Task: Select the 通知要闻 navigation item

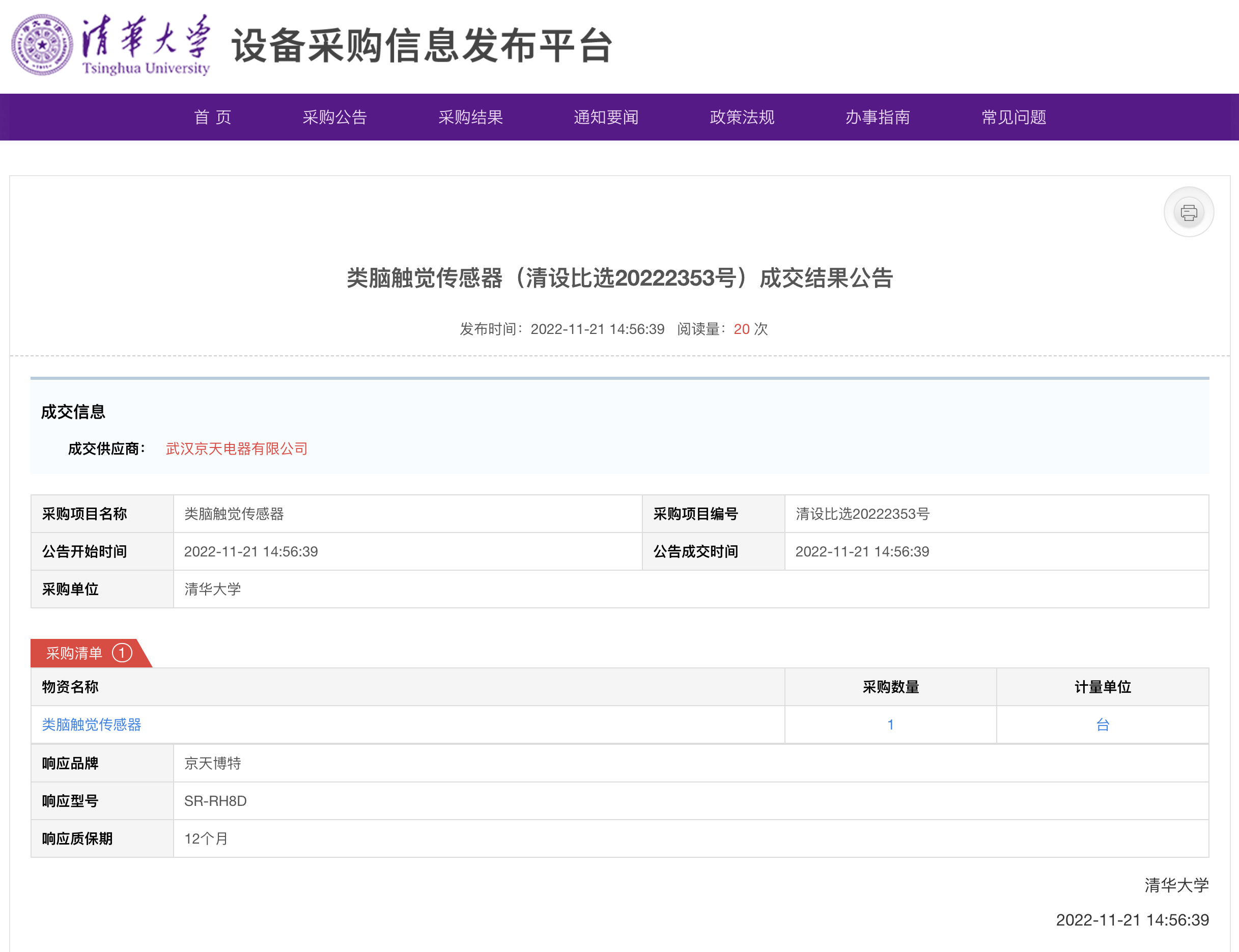Action: click(606, 117)
